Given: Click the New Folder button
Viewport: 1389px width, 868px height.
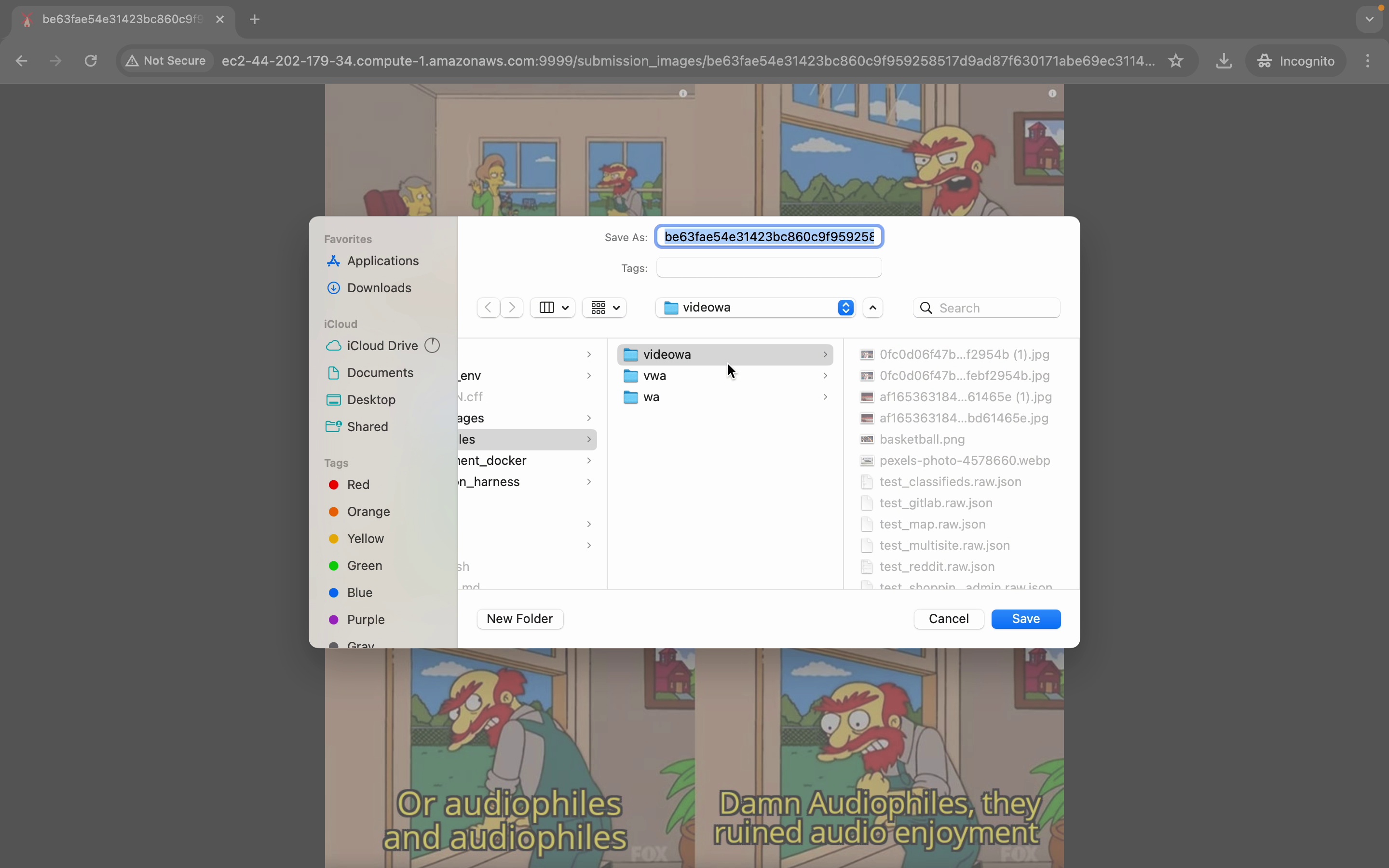Looking at the screenshot, I should 519,619.
